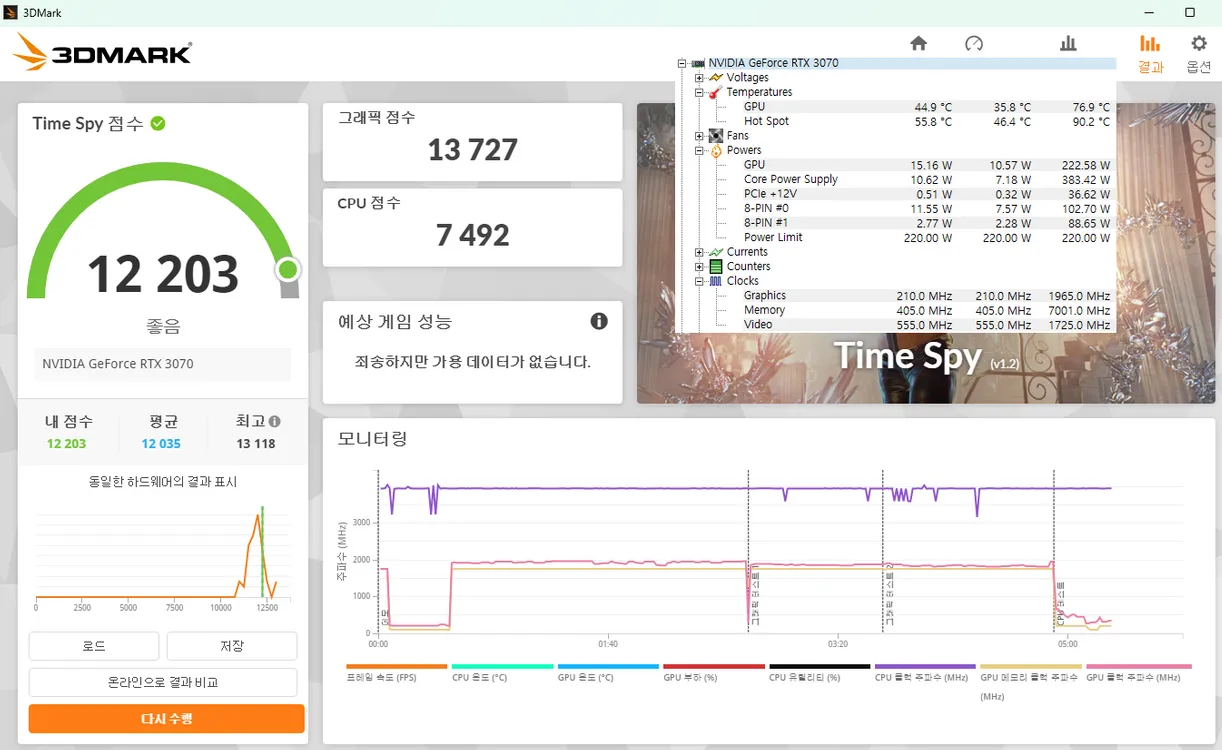Collapse the Powers node

coord(699,150)
